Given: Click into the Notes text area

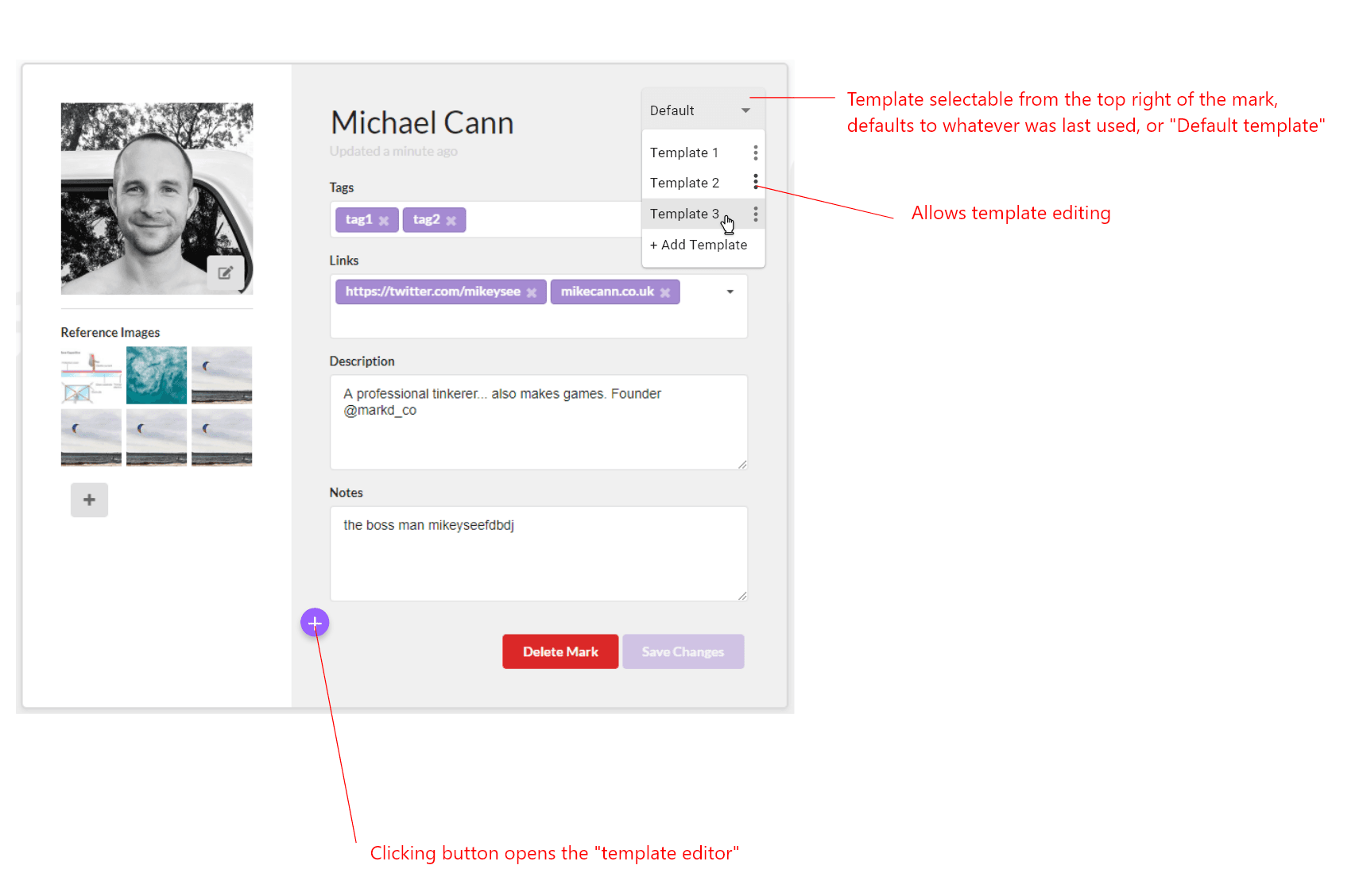Looking at the screenshot, I should coord(538,560).
